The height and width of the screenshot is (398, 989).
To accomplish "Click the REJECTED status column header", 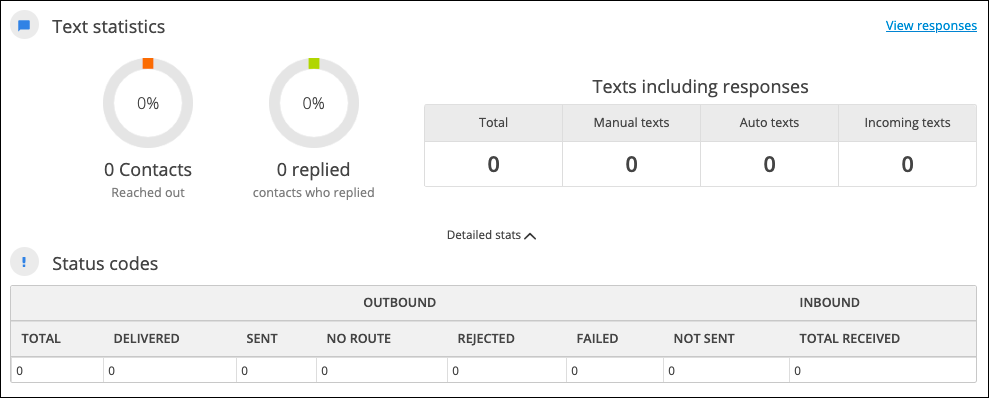I will [x=486, y=339].
